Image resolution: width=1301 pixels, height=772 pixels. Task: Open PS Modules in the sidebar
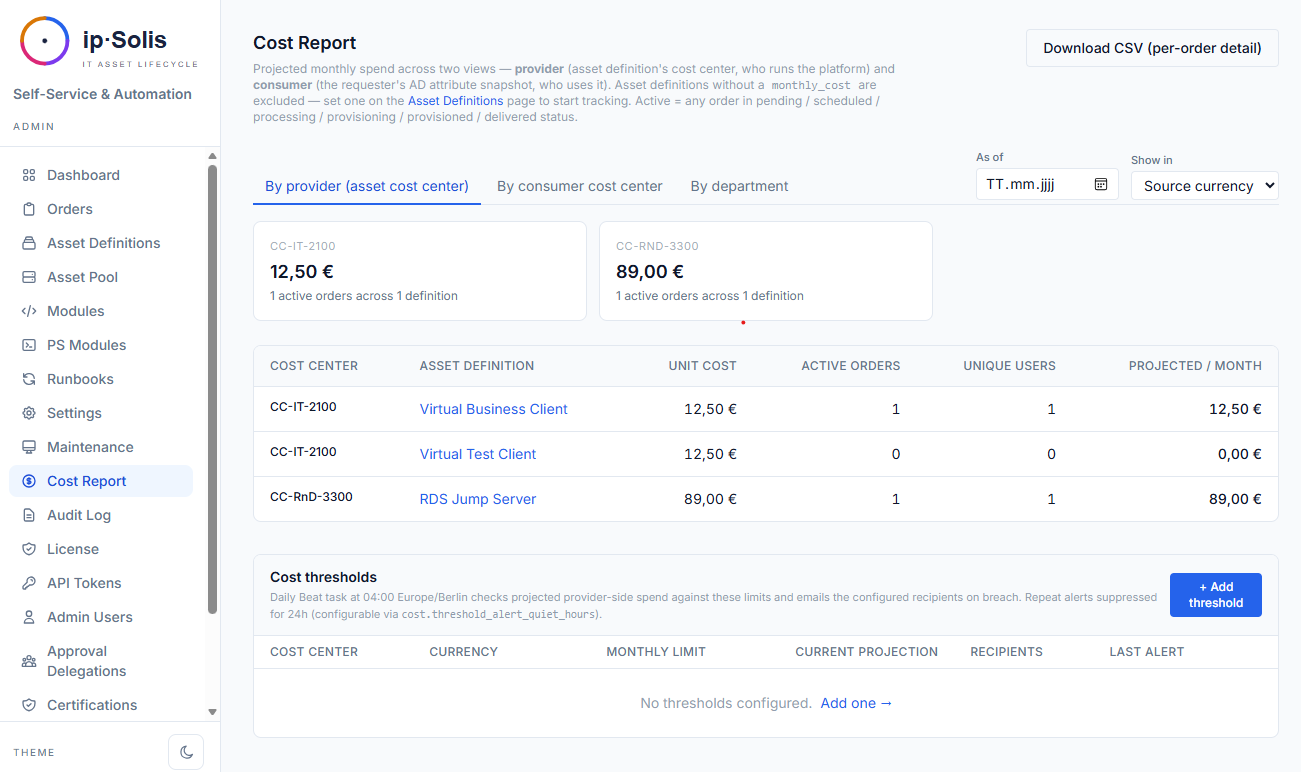pyautogui.click(x=101, y=345)
